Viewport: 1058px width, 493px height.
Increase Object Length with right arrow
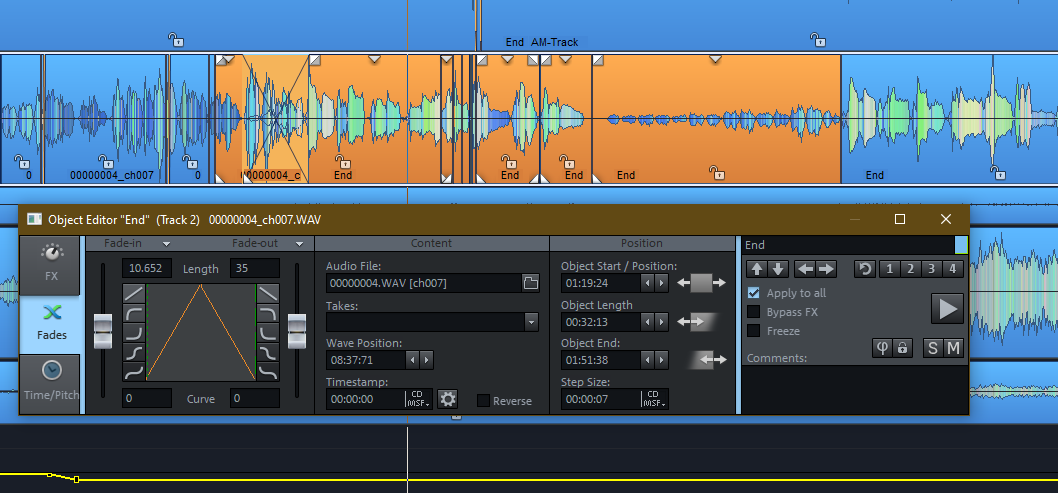coord(661,322)
